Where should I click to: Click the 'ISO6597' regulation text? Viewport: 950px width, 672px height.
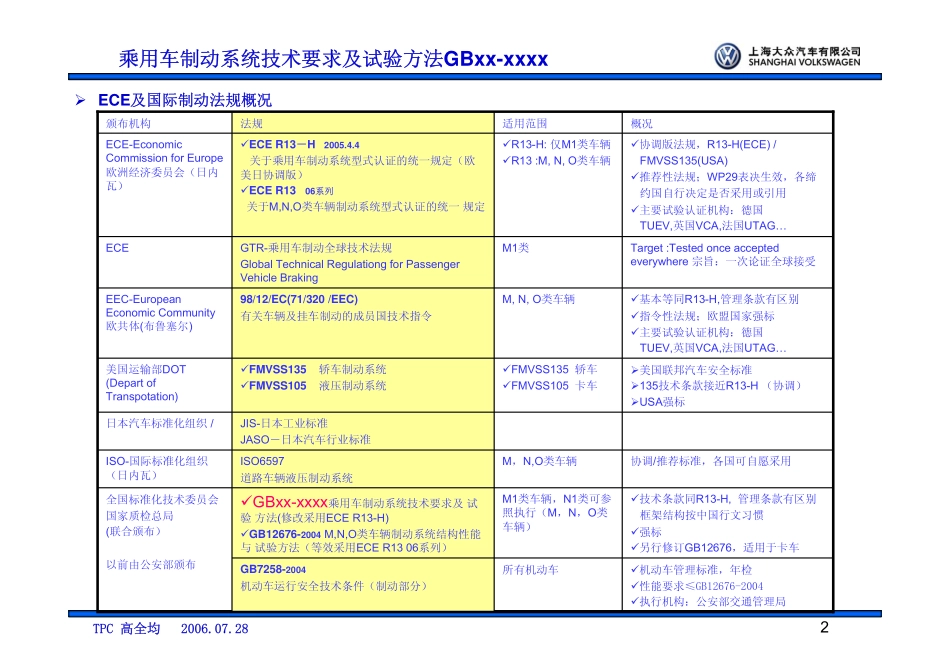pos(262,461)
